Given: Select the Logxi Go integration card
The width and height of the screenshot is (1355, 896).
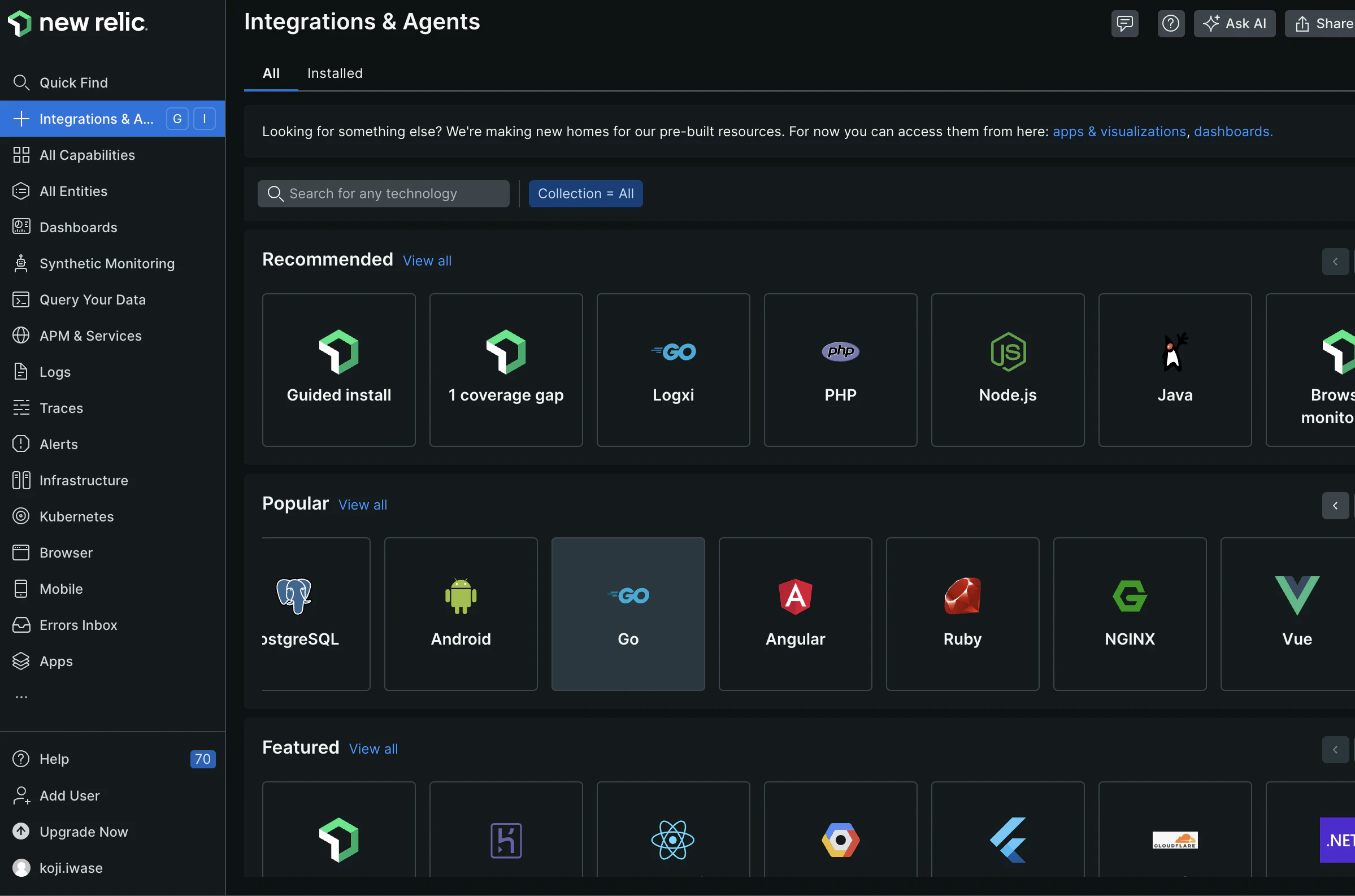Looking at the screenshot, I should 673,370.
